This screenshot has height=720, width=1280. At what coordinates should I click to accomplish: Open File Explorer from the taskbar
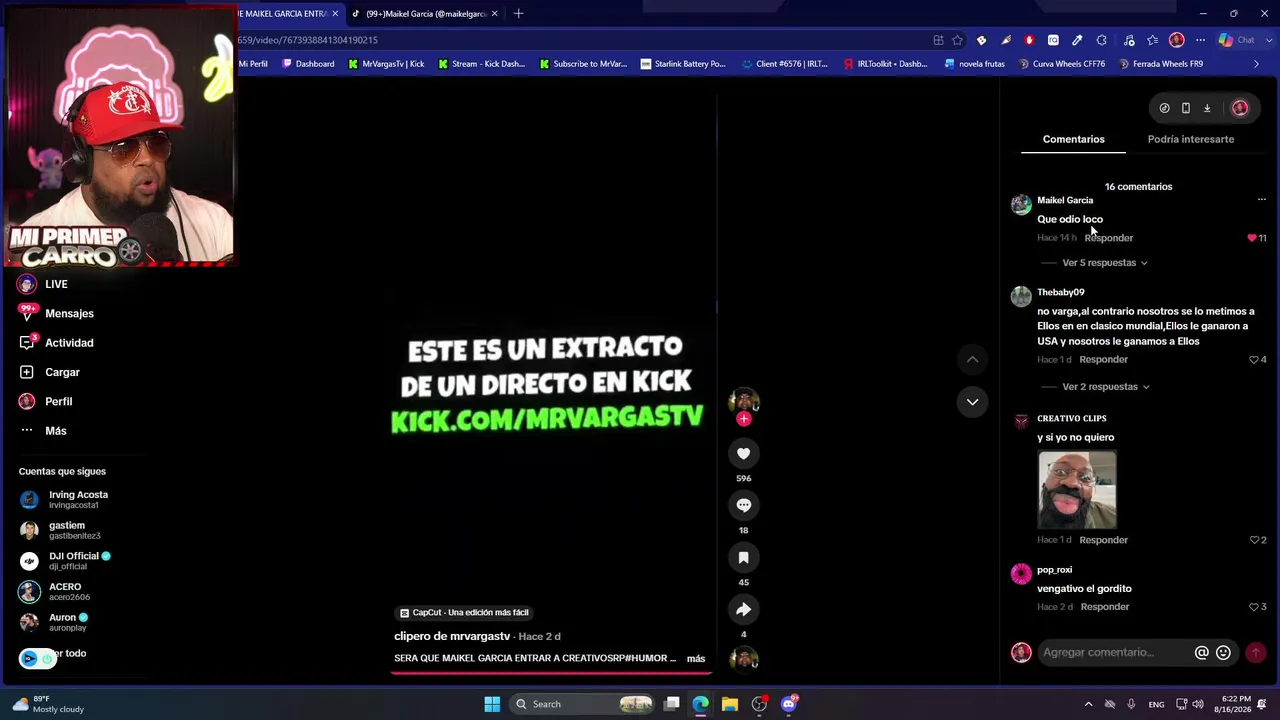[730, 704]
